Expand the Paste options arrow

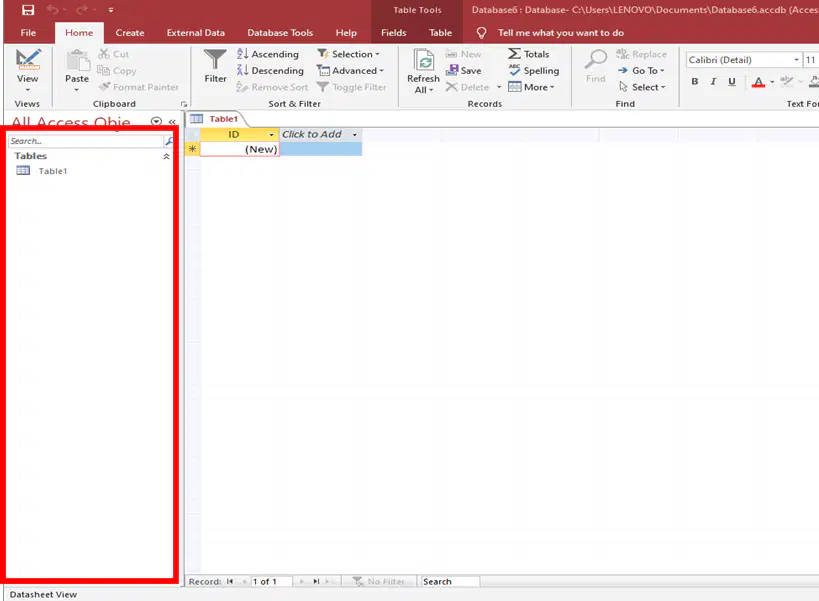77,90
